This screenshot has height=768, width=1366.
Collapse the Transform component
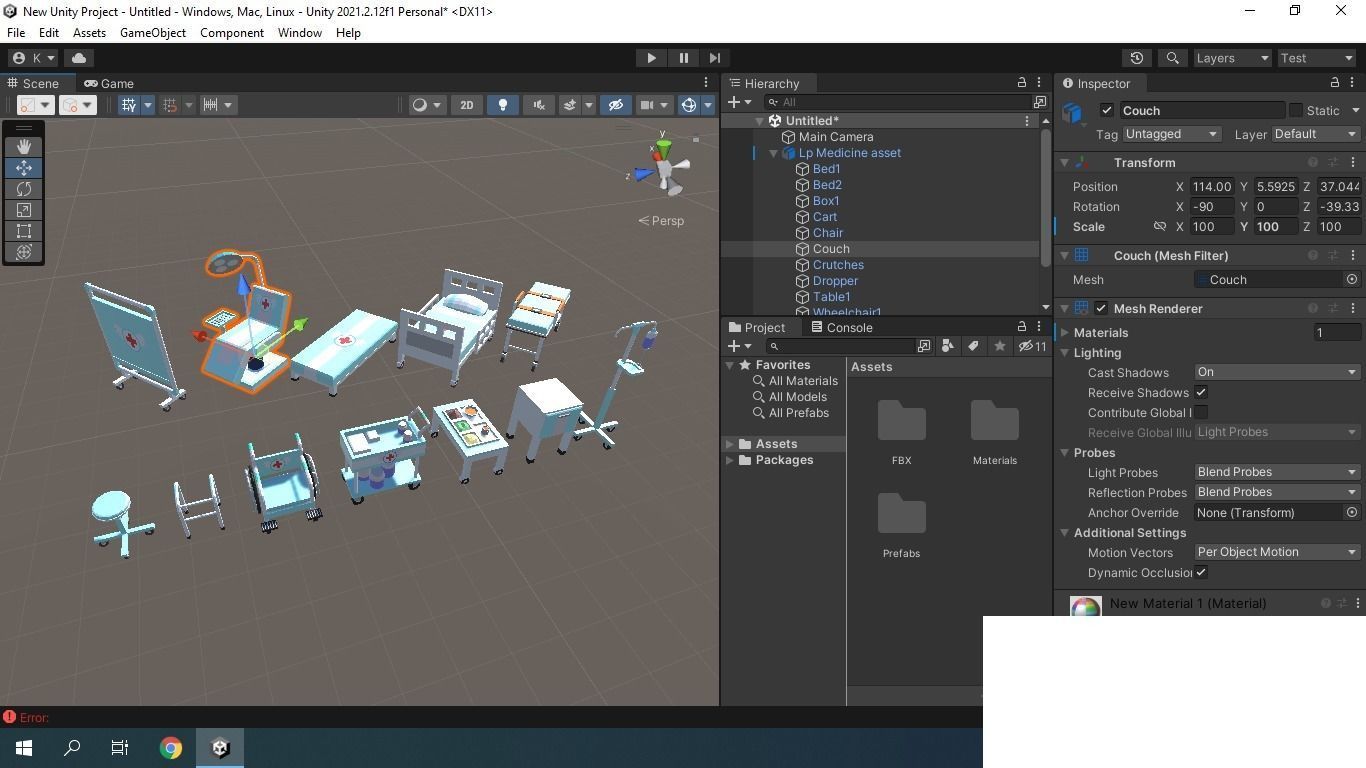pyautogui.click(x=1065, y=163)
